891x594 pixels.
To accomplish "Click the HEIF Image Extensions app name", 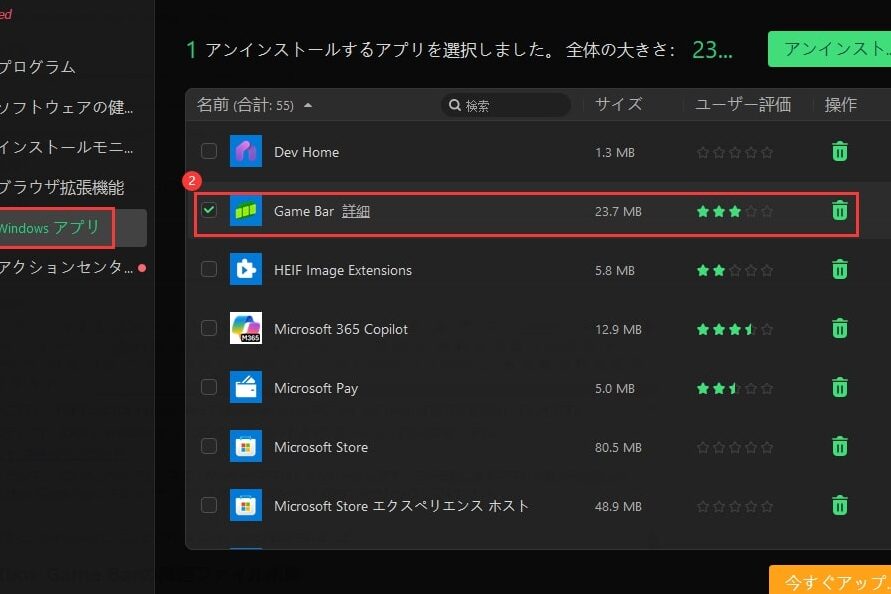I will point(343,271).
